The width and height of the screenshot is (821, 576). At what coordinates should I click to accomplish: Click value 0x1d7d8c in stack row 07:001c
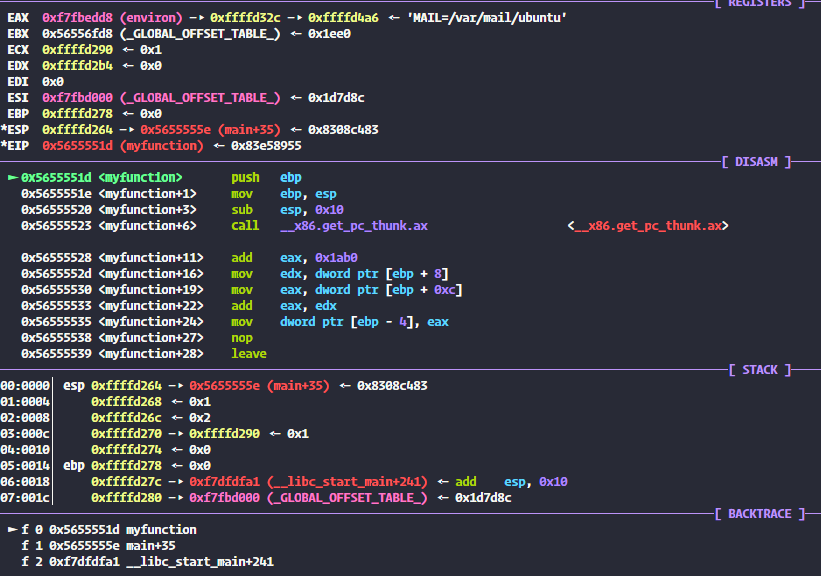[x=483, y=499]
